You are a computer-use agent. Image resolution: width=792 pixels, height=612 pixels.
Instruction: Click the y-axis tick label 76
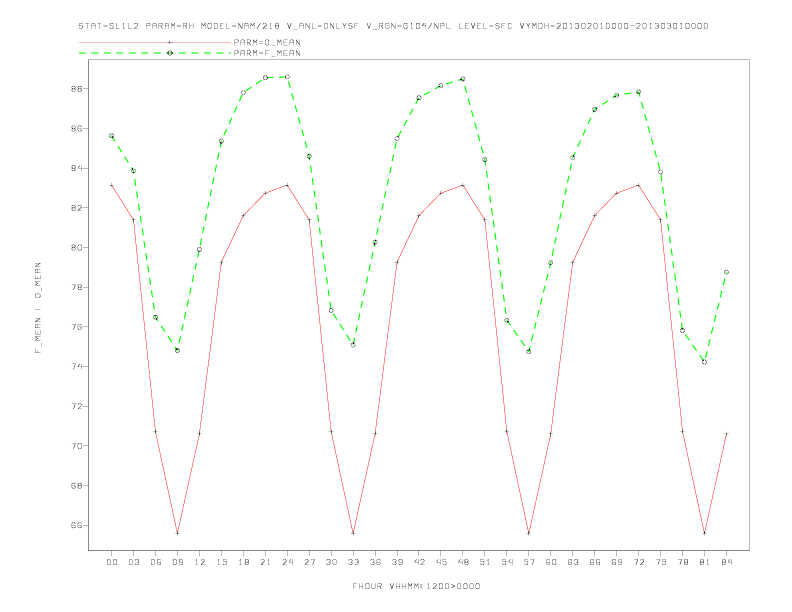pyautogui.click(x=78, y=327)
